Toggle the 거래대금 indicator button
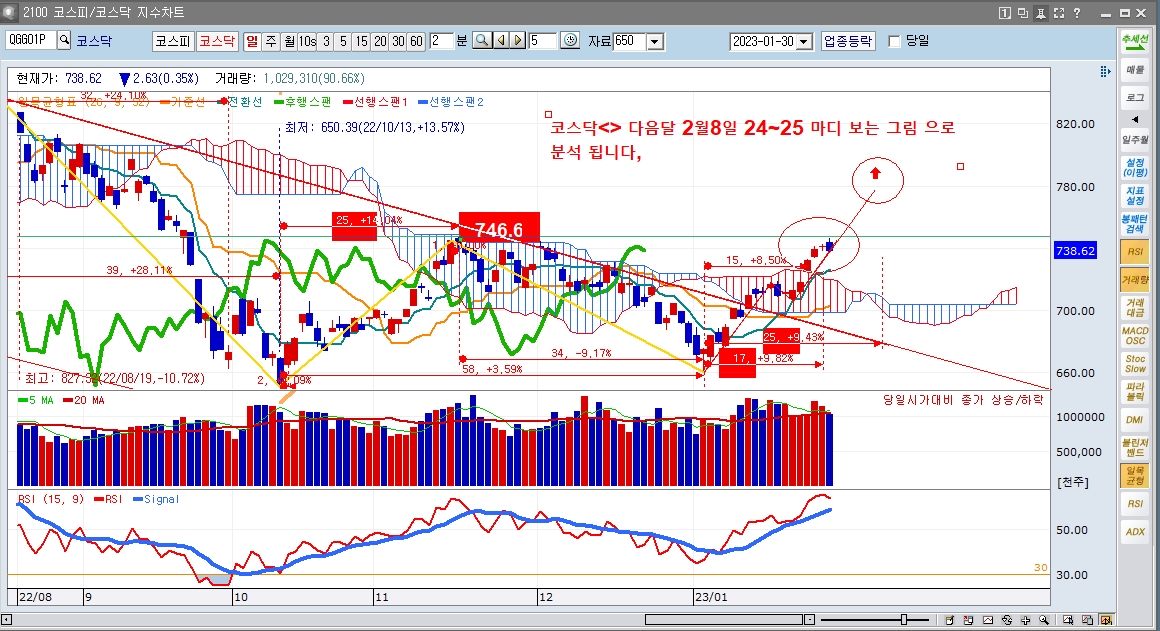Viewport: 1160px width, 631px height. pos(1135,308)
